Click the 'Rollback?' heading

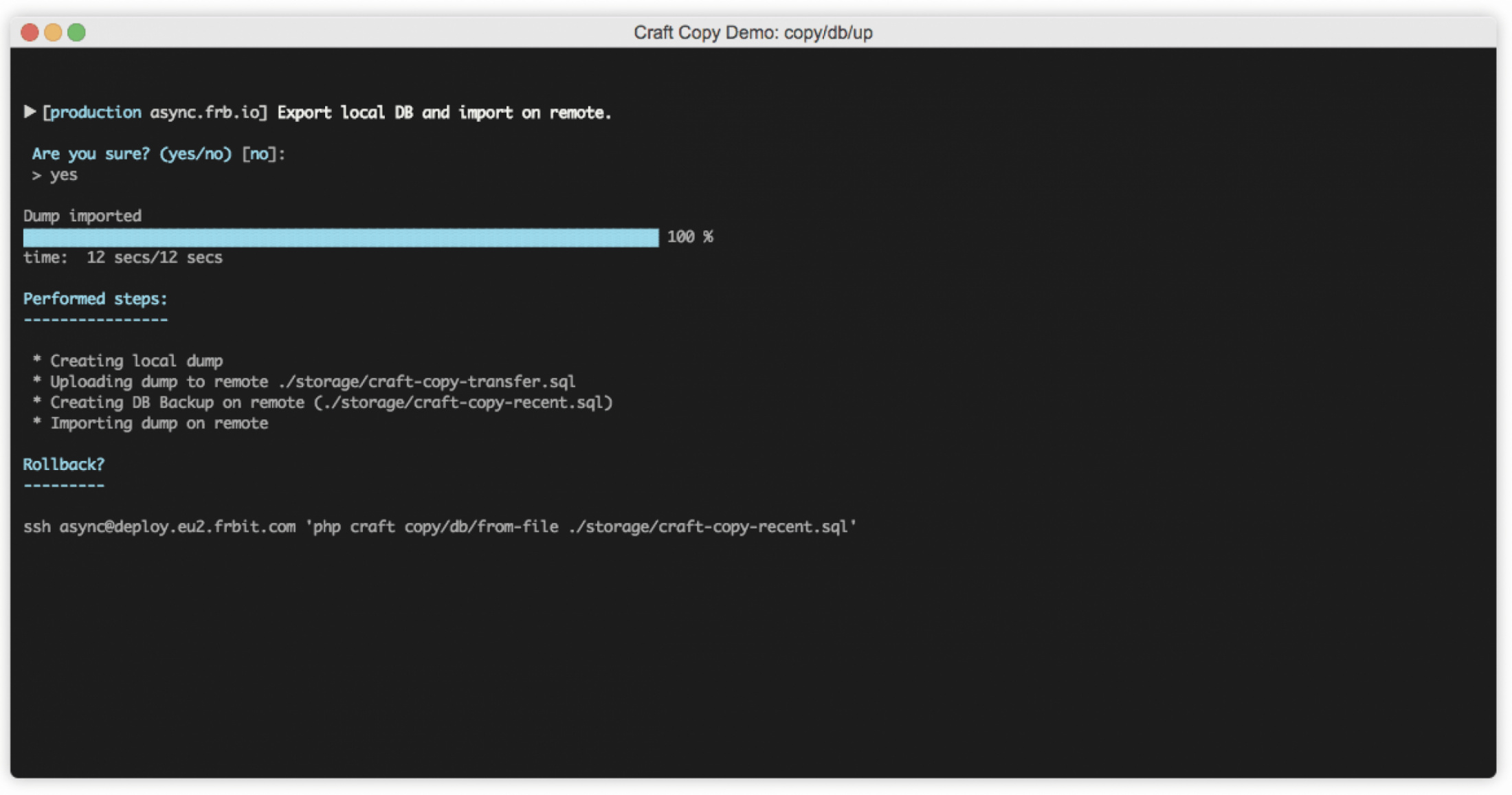point(63,464)
